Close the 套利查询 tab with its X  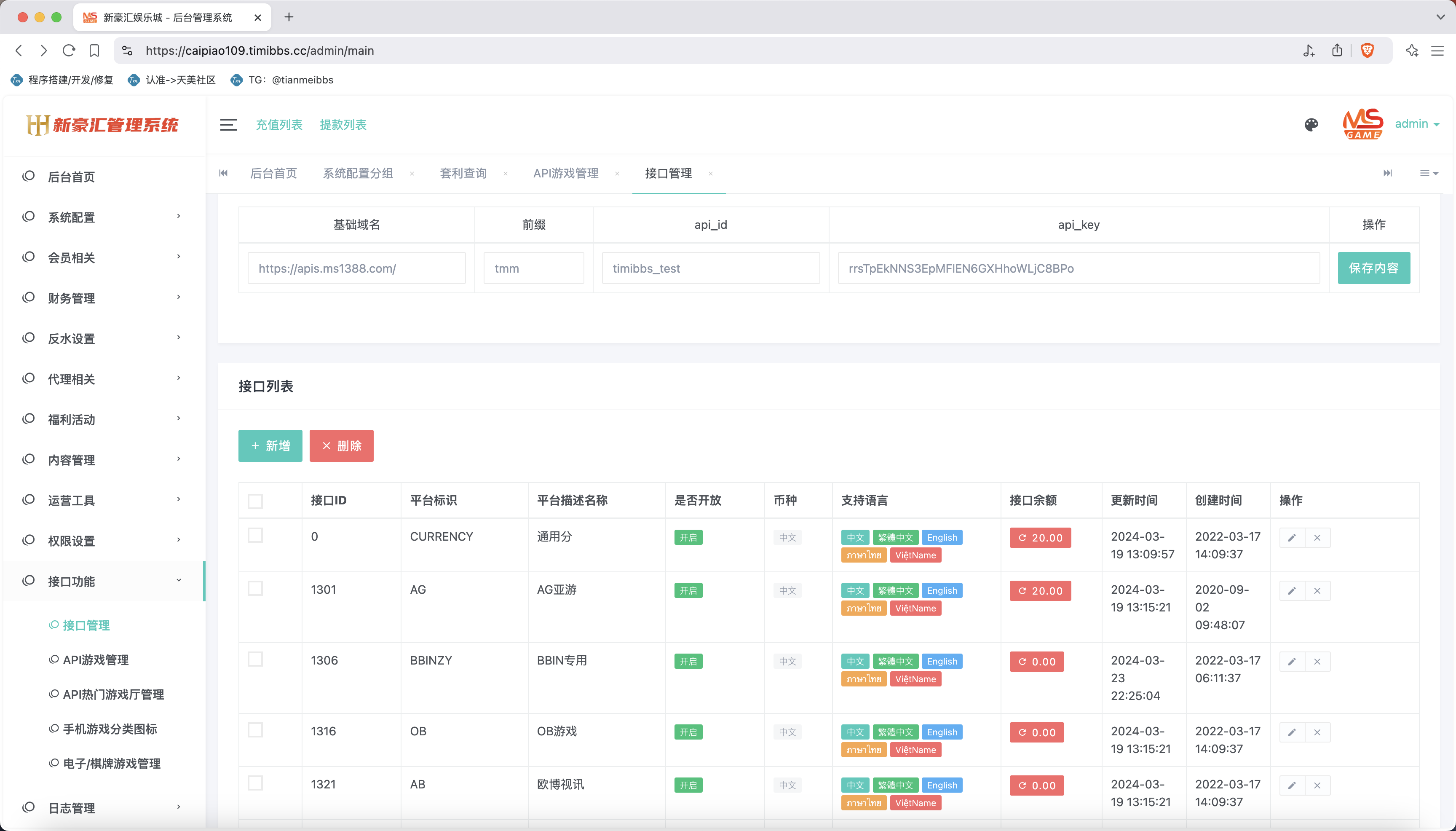[x=506, y=174]
